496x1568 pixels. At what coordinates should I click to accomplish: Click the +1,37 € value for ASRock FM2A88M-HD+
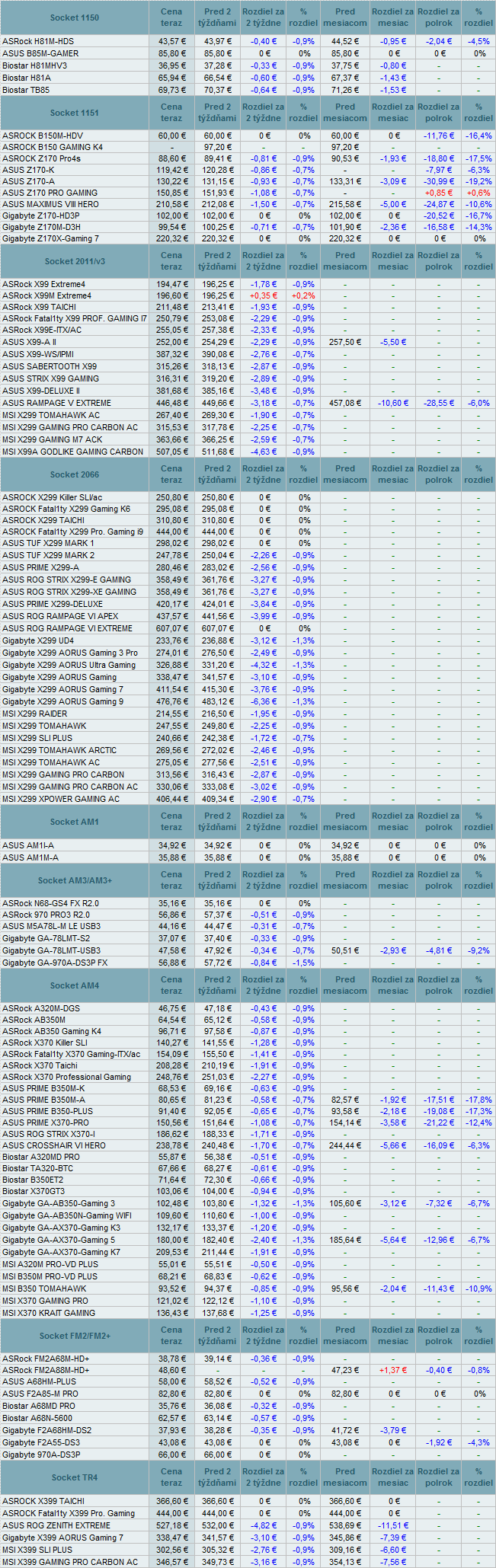[393, 1370]
